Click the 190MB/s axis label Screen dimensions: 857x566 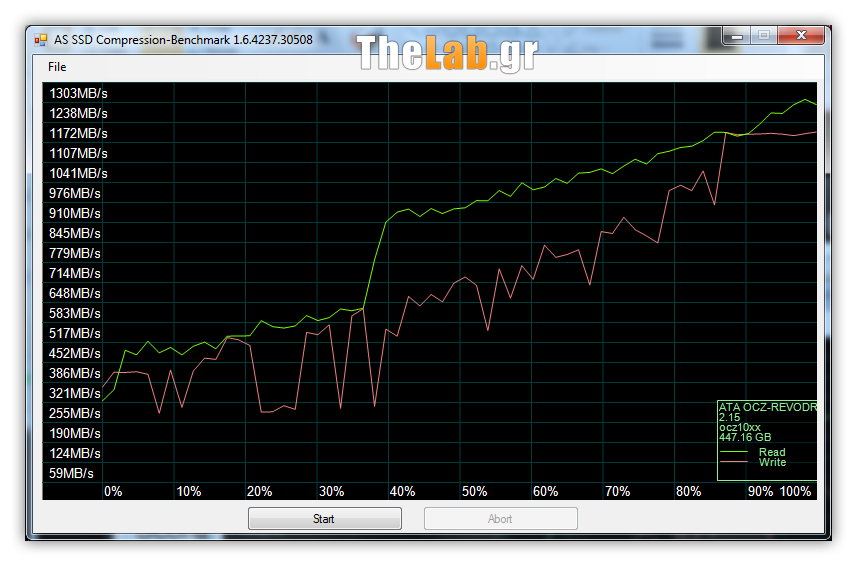pyautogui.click(x=75, y=433)
